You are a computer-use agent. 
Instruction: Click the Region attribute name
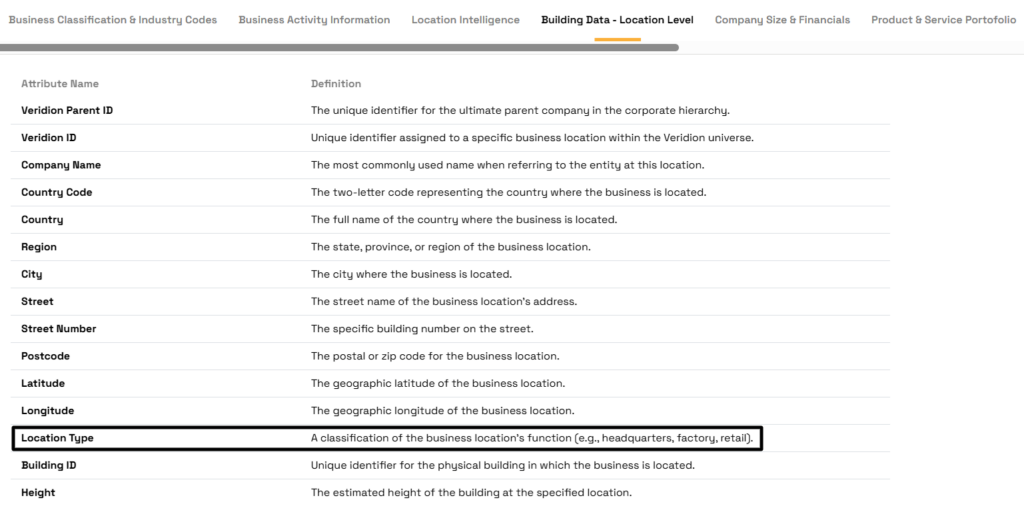39,247
